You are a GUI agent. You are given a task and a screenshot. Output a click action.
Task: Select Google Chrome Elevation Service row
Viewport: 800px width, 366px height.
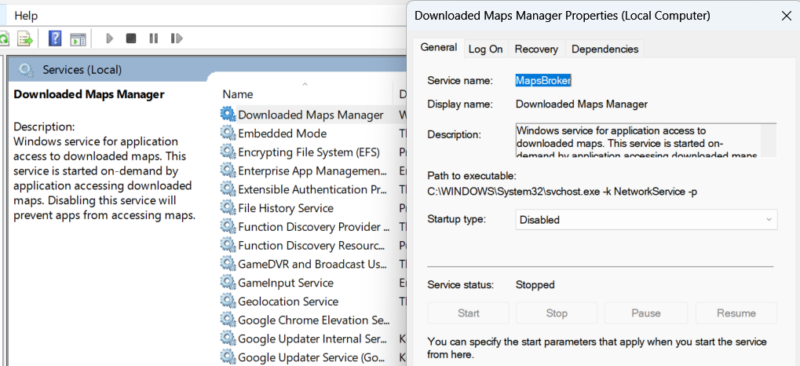click(x=313, y=320)
